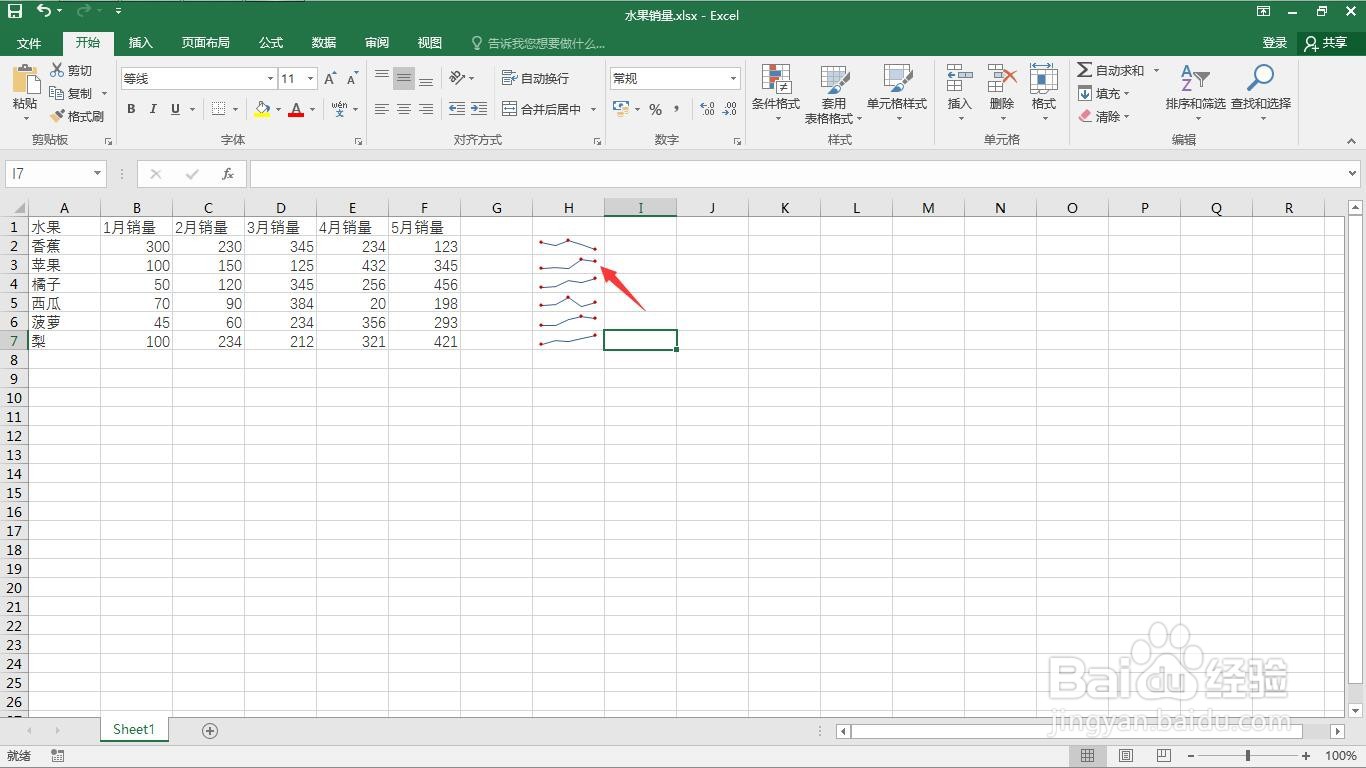
Task: Click the insert function fx icon
Action: point(228,174)
